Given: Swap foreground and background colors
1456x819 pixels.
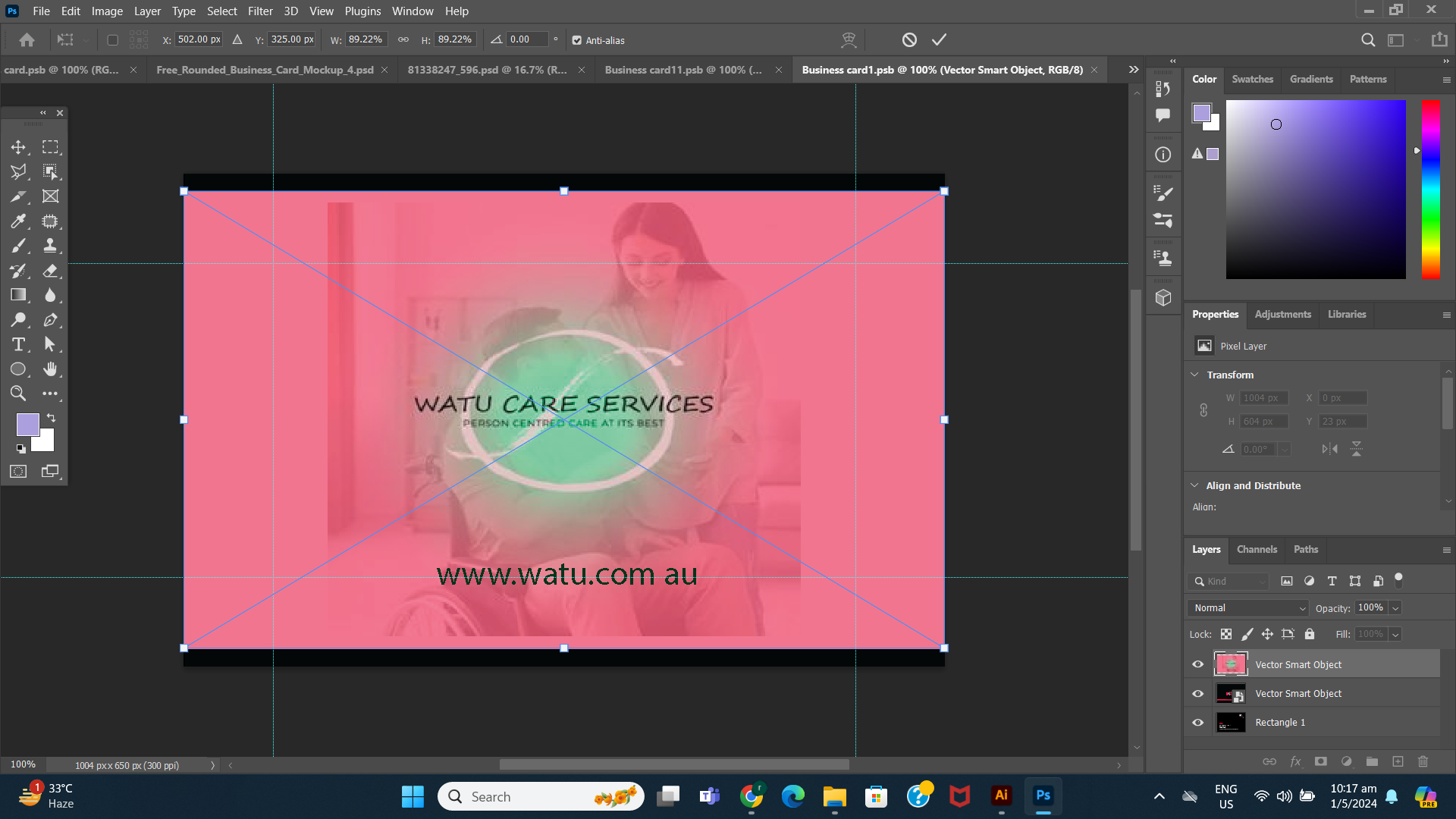Looking at the screenshot, I should tap(51, 417).
